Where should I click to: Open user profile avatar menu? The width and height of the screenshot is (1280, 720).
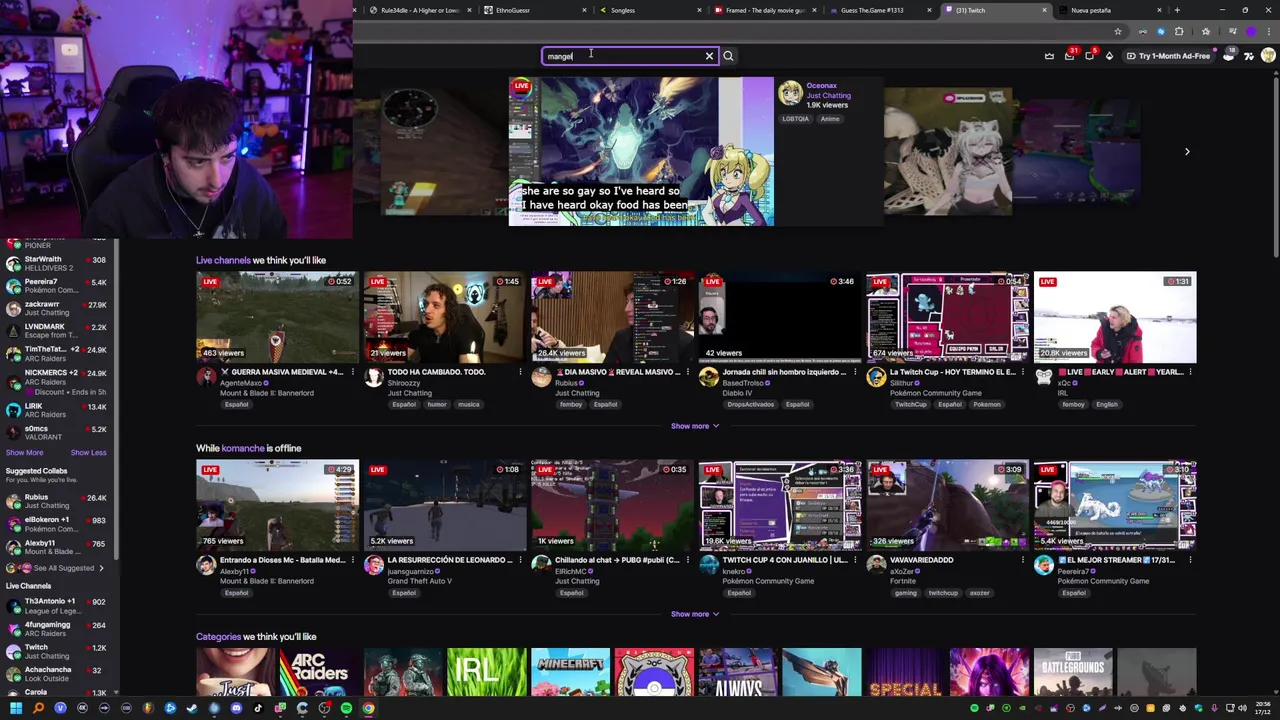coord(1268,56)
